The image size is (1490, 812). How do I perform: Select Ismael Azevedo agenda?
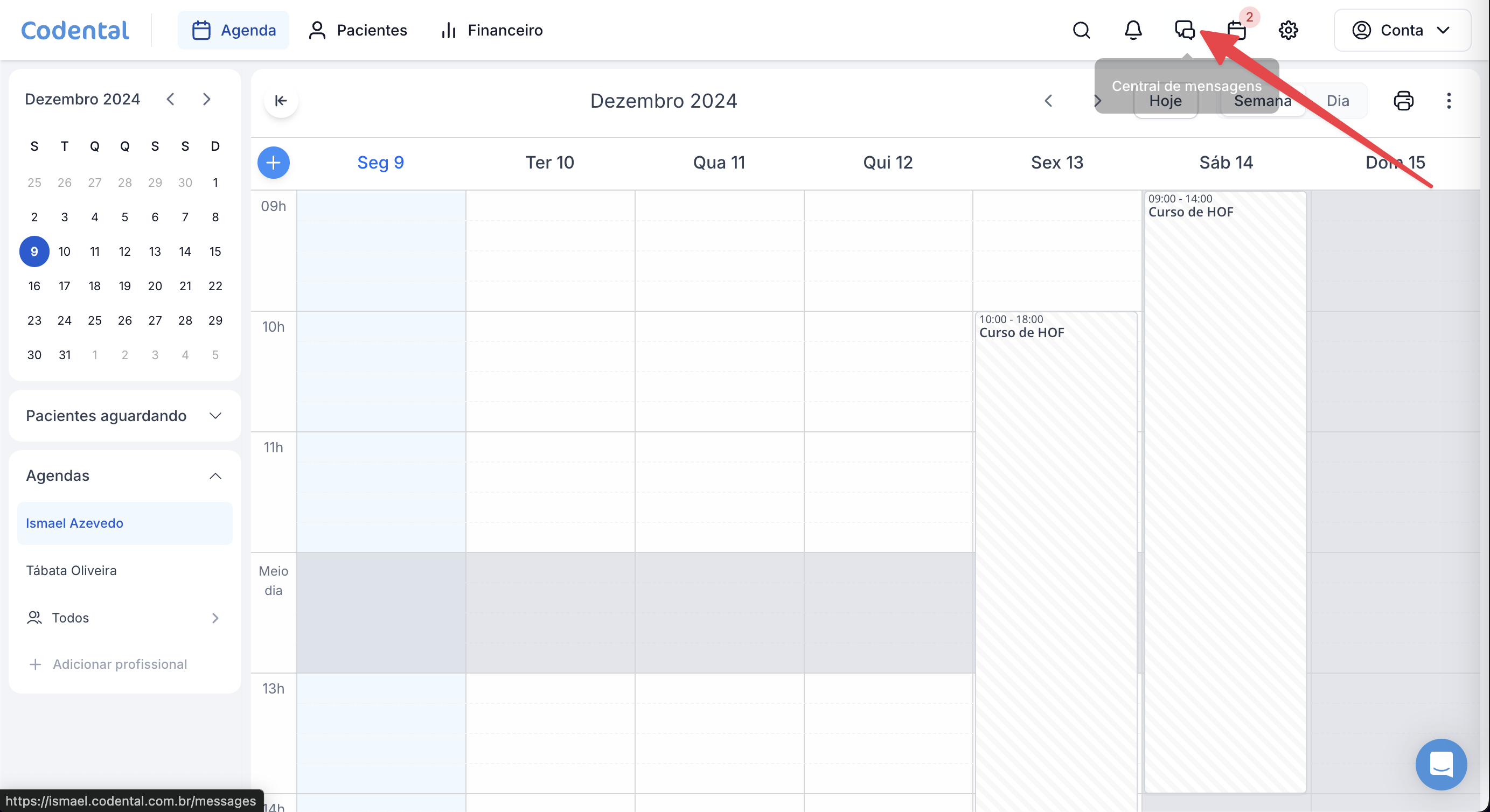coord(75,523)
